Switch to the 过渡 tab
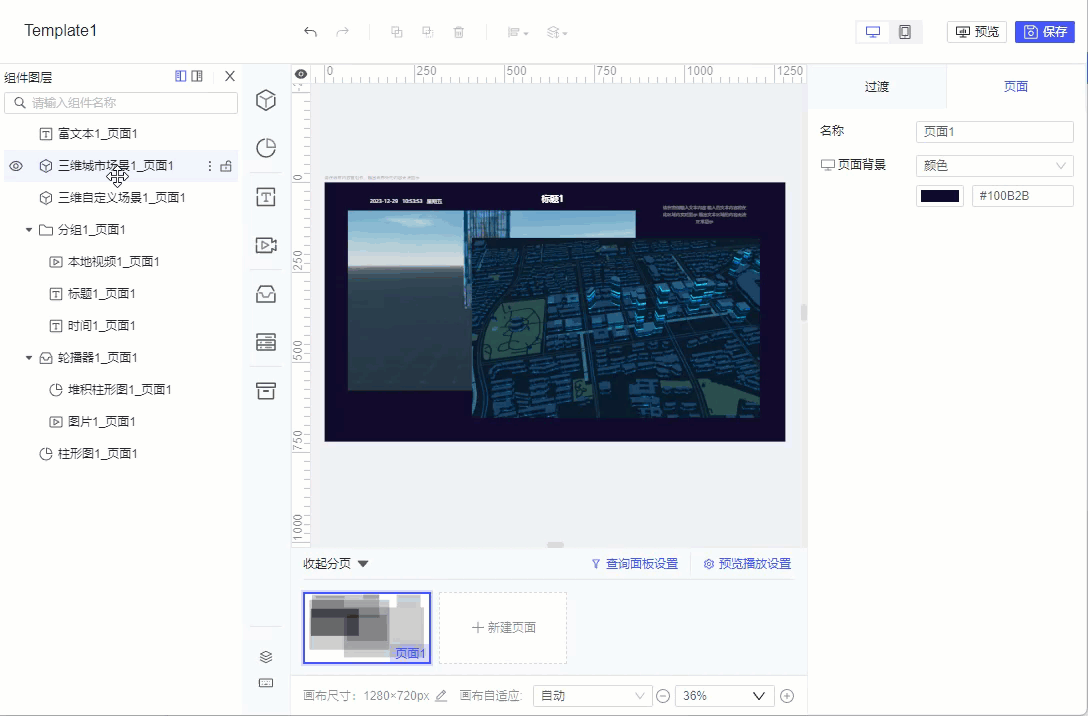 [x=877, y=86]
